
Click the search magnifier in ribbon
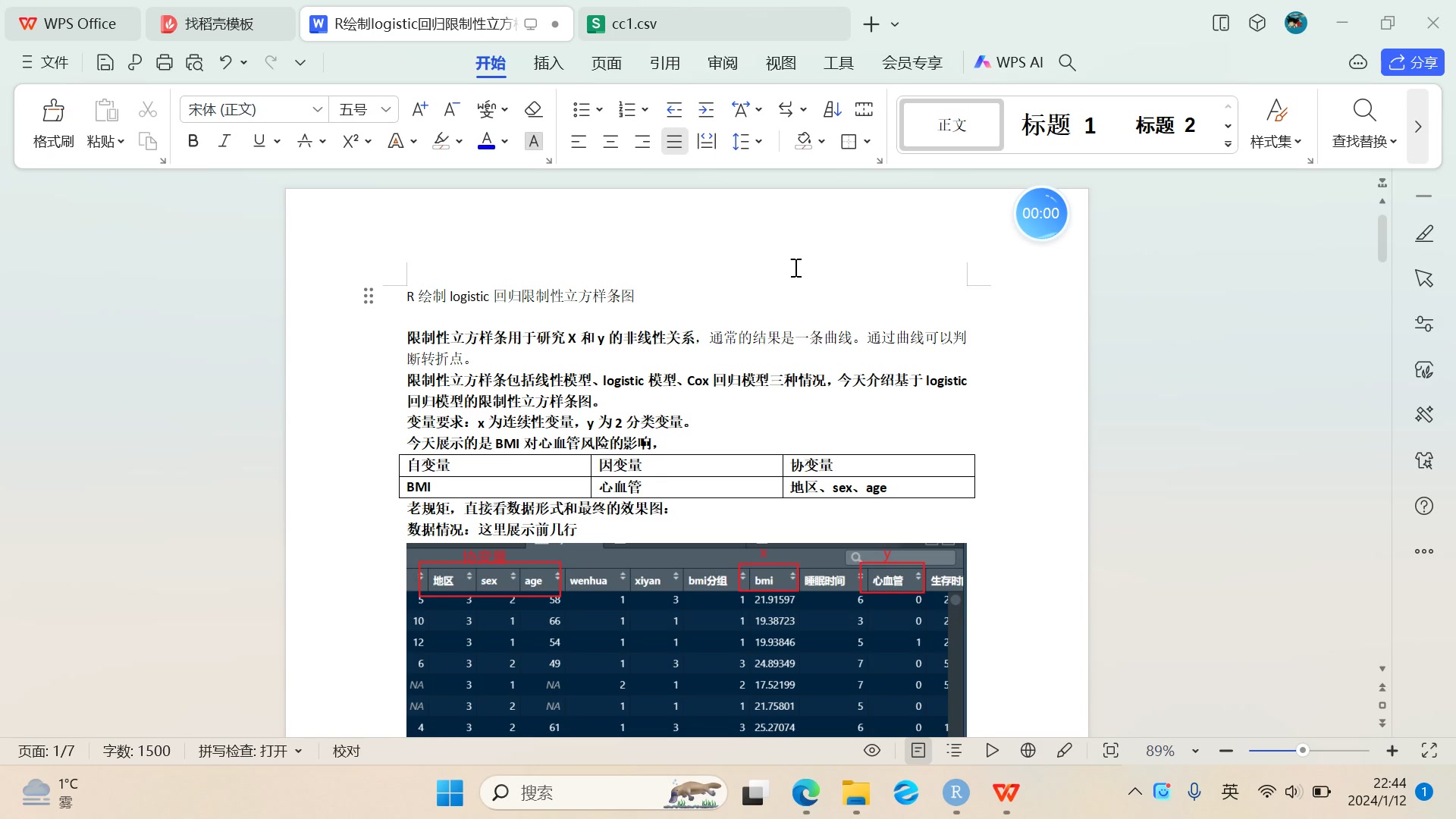coord(1067,63)
